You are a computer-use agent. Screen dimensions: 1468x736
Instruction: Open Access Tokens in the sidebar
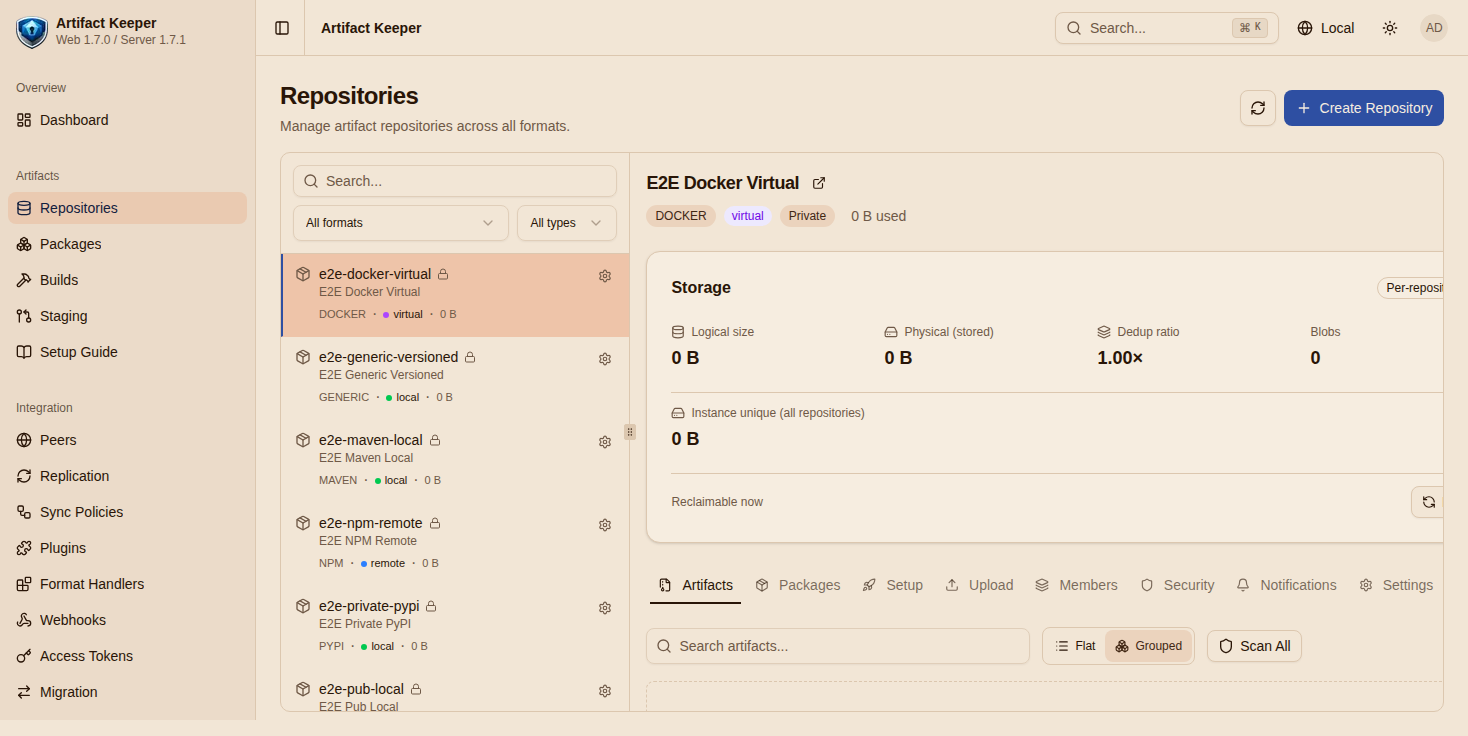(x=127, y=656)
